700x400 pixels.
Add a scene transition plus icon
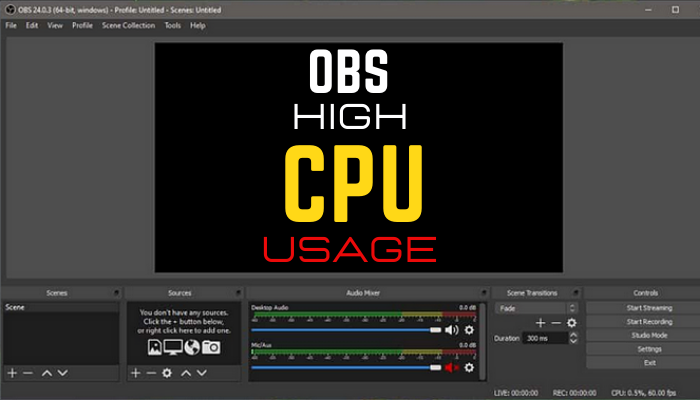541,323
